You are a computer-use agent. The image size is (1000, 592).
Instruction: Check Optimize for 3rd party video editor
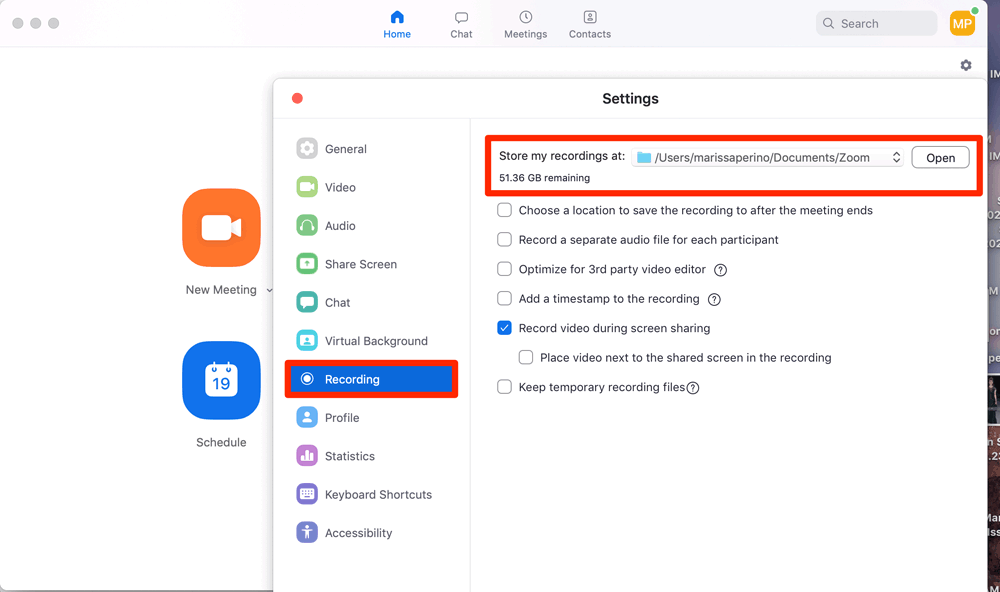(x=504, y=269)
